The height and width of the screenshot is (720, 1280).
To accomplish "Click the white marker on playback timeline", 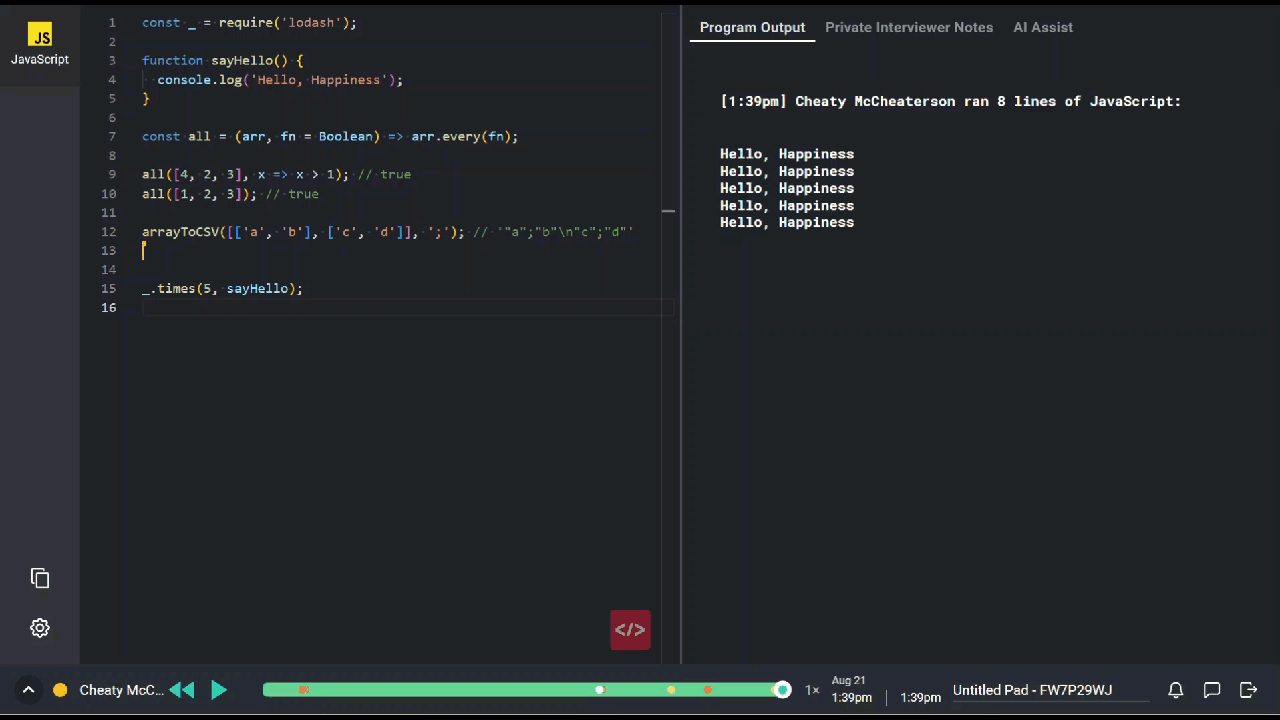I will pos(600,690).
